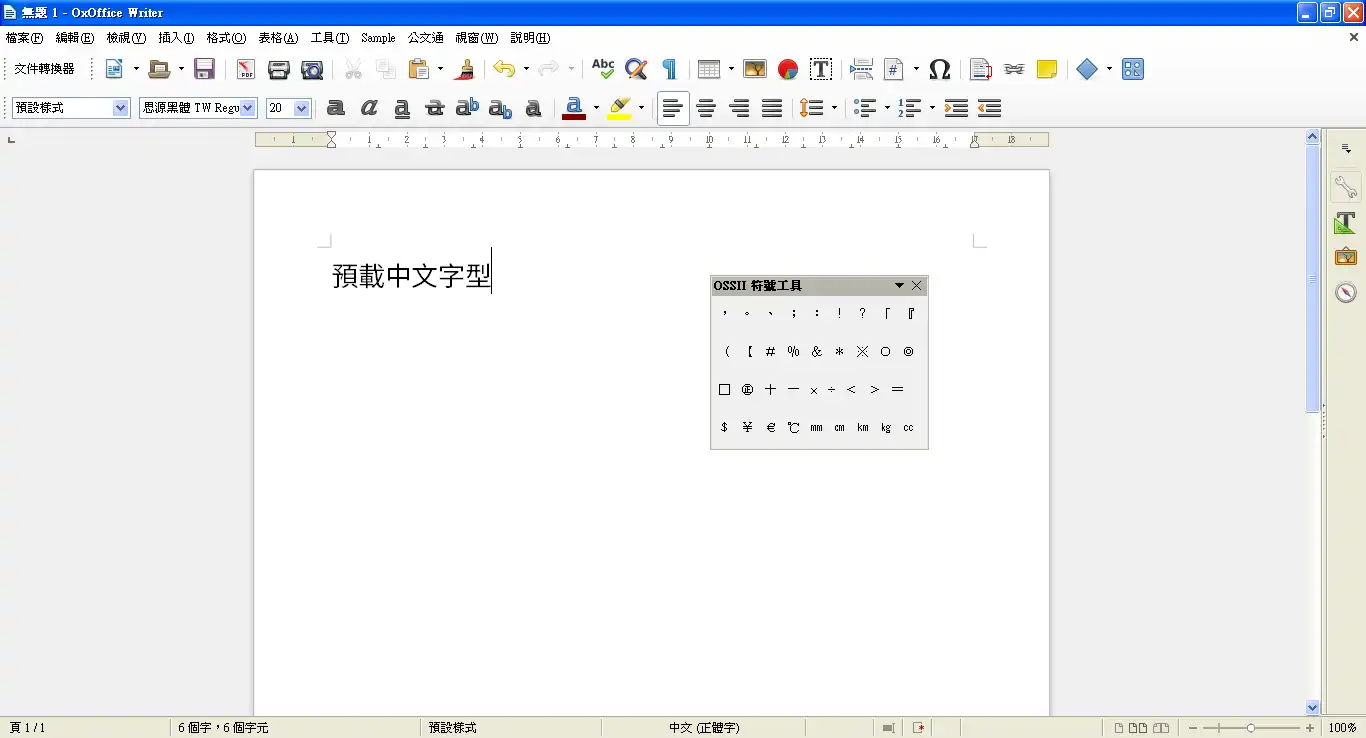Expand the Paste options dropdown arrow

coord(440,69)
